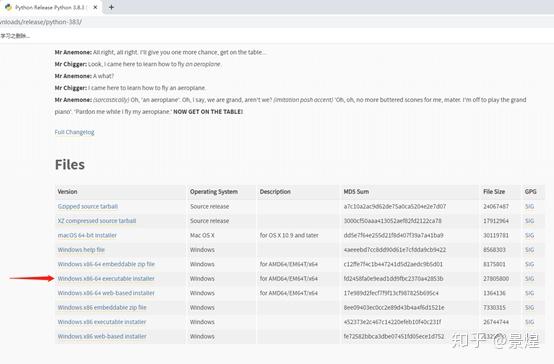This screenshot has height=364, width=554.
Task: Close the Python Release tab
Action: (95, 7)
